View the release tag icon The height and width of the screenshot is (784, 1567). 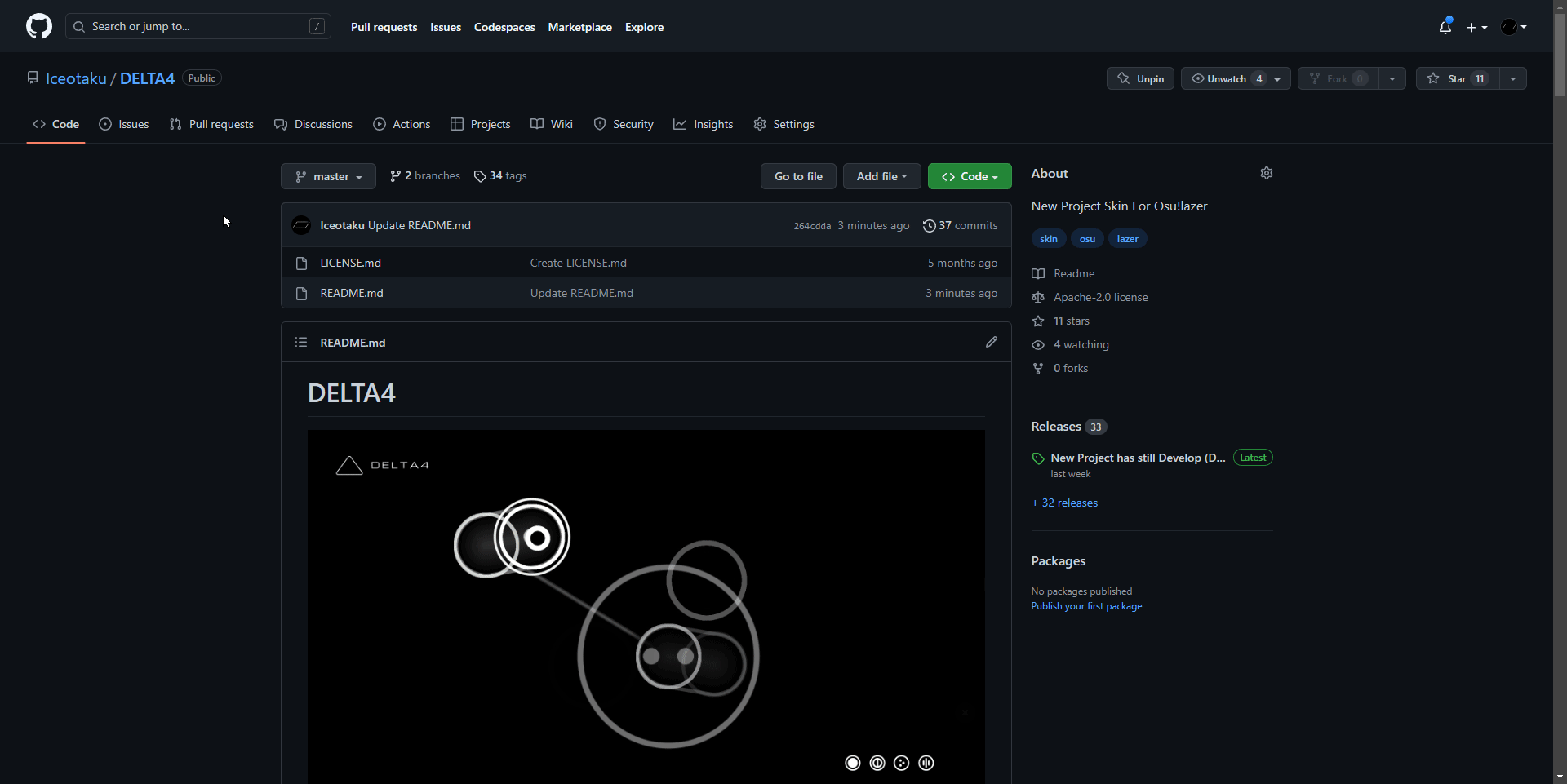pyautogui.click(x=1038, y=458)
